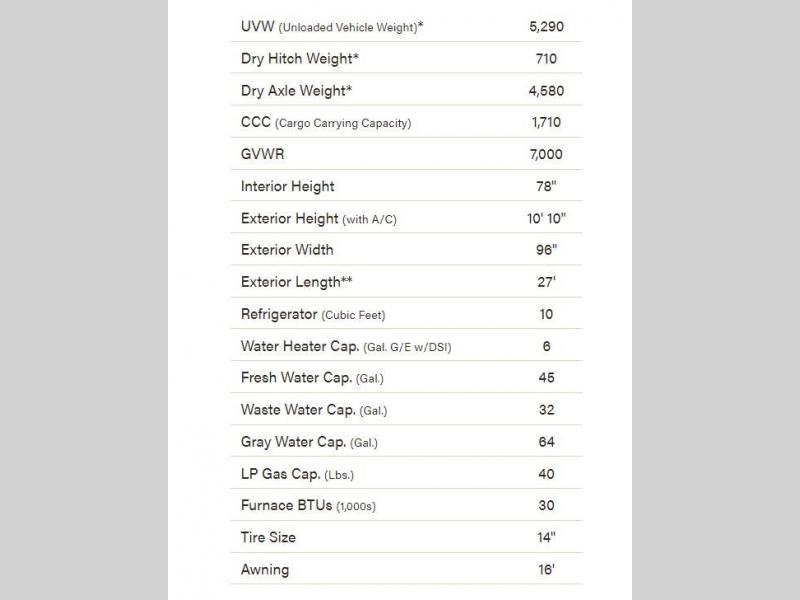The image size is (800, 600).
Task: Select the UVW value 5,290
Action: (546, 27)
